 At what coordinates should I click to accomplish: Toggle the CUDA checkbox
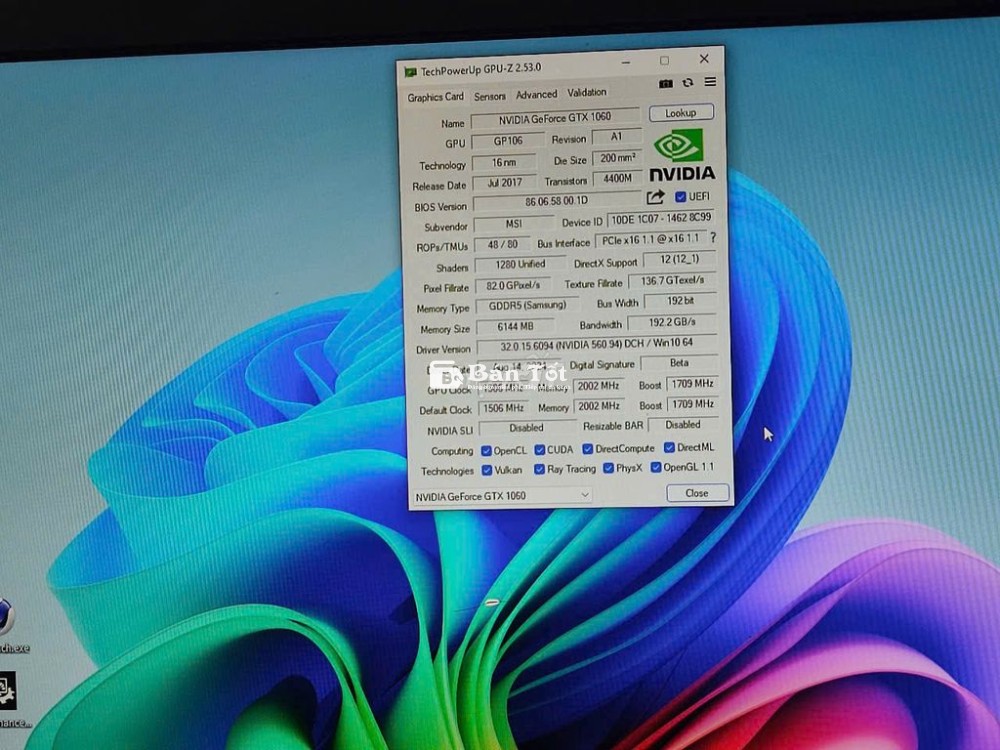coord(540,450)
